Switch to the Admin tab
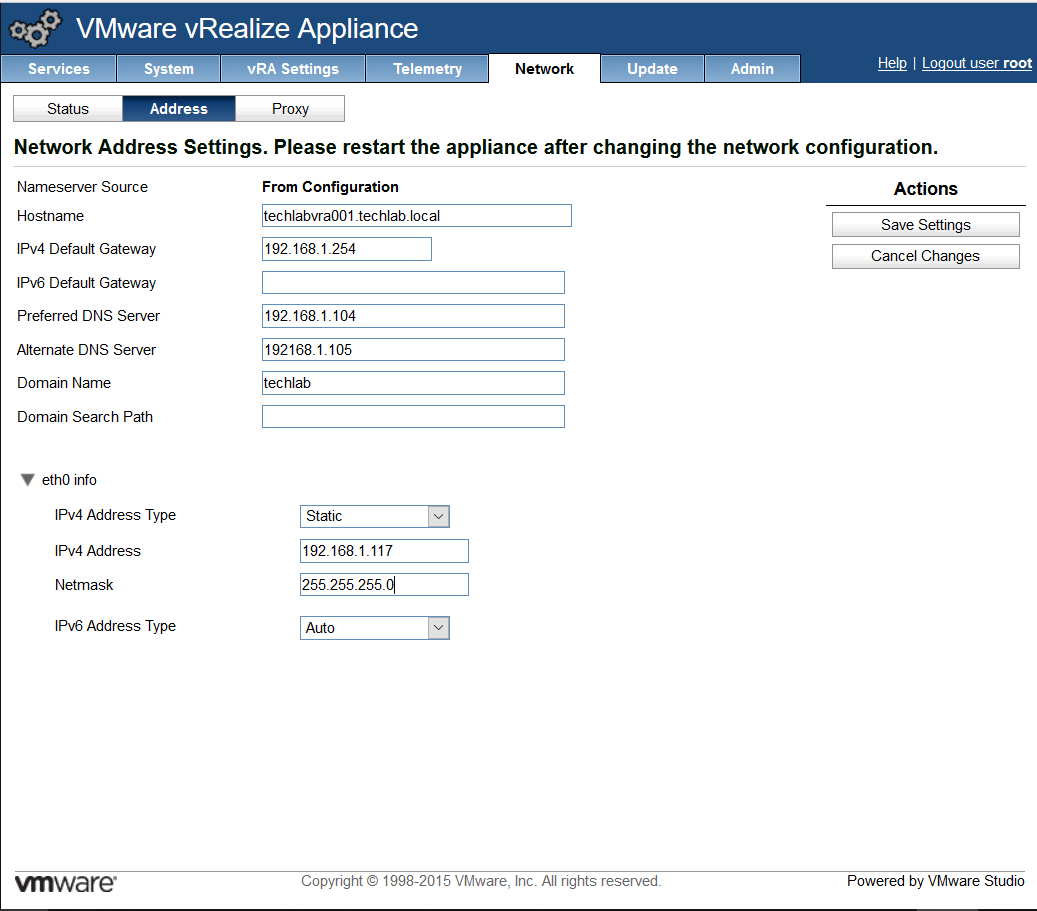This screenshot has width=1037, height=911. (x=752, y=69)
